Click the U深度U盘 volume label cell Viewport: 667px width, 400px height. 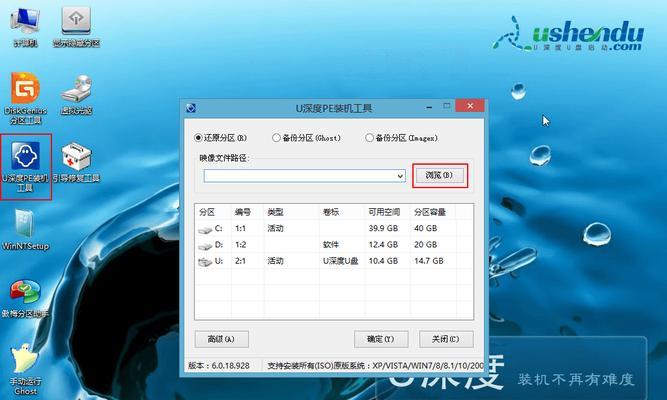pos(341,261)
